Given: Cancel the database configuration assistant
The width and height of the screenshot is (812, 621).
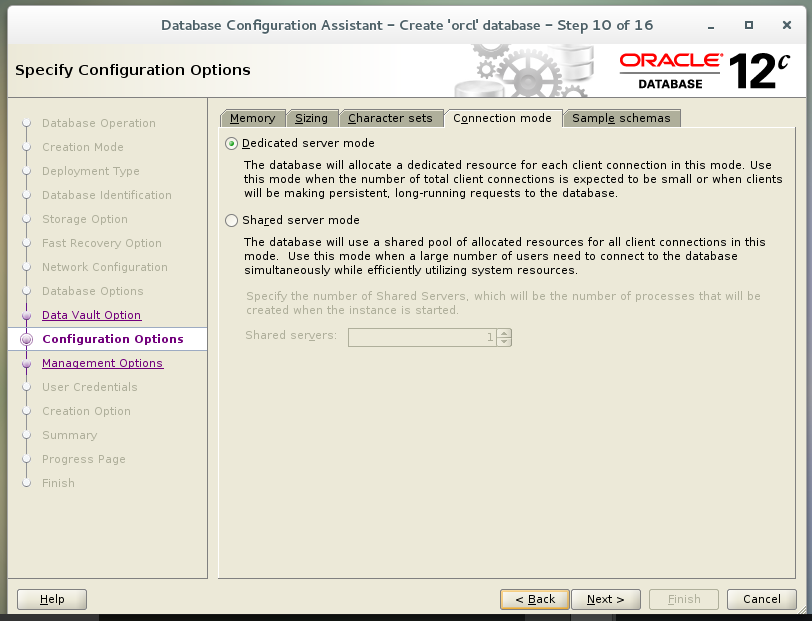Looking at the screenshot, I should (761, 599).
